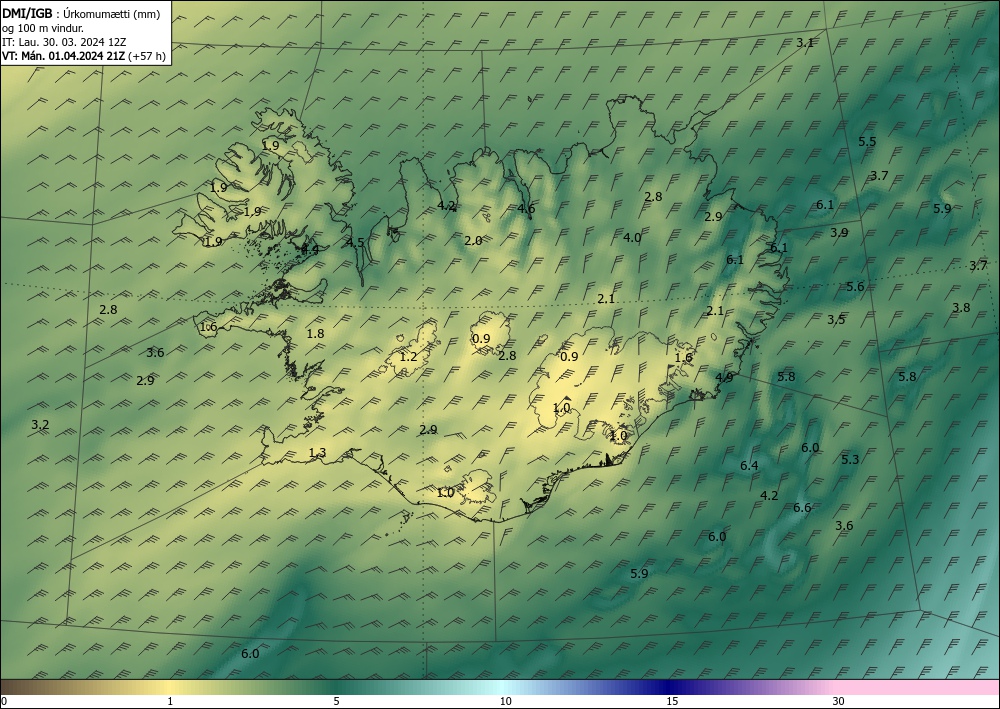Click the 5.6 value east of Iceland
Viewport: 1000px width, 709px height.
(855, 286)
